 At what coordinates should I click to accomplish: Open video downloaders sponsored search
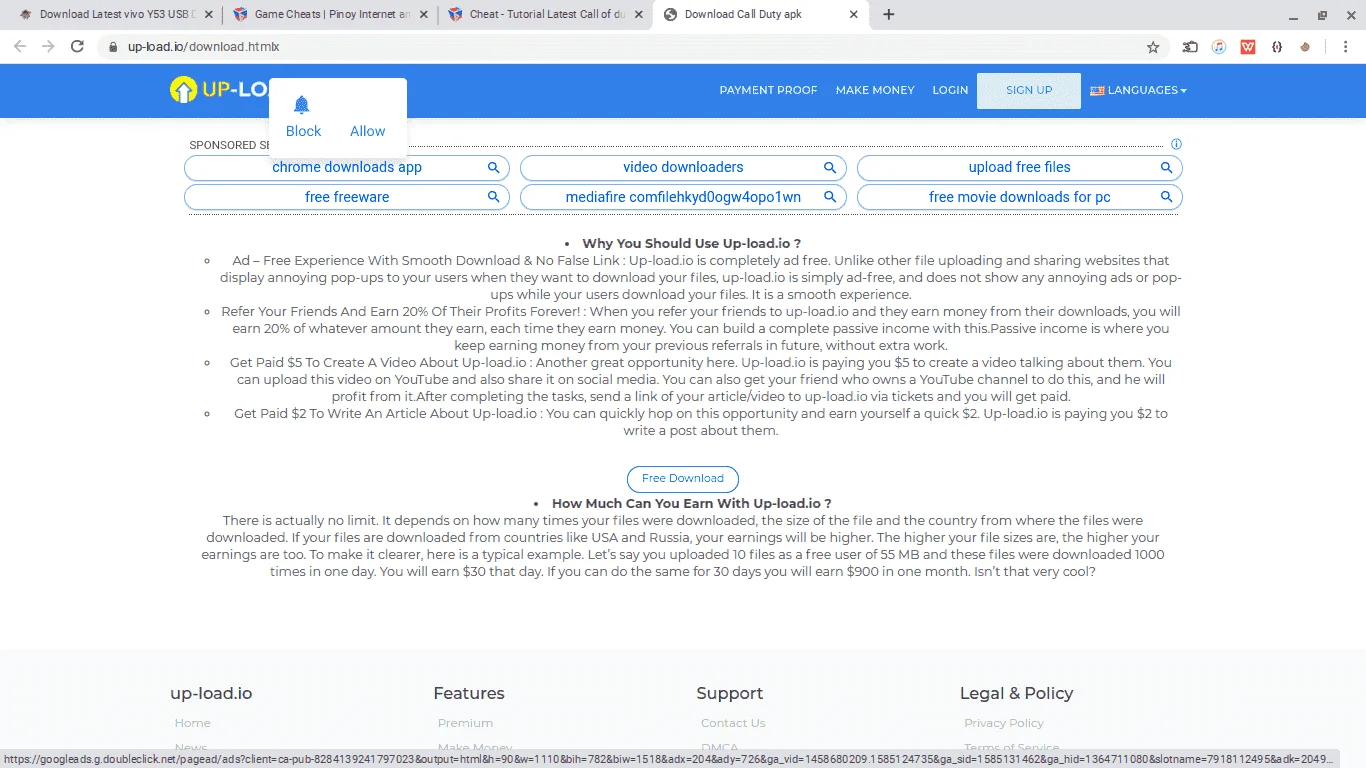(x=683, y=168)
